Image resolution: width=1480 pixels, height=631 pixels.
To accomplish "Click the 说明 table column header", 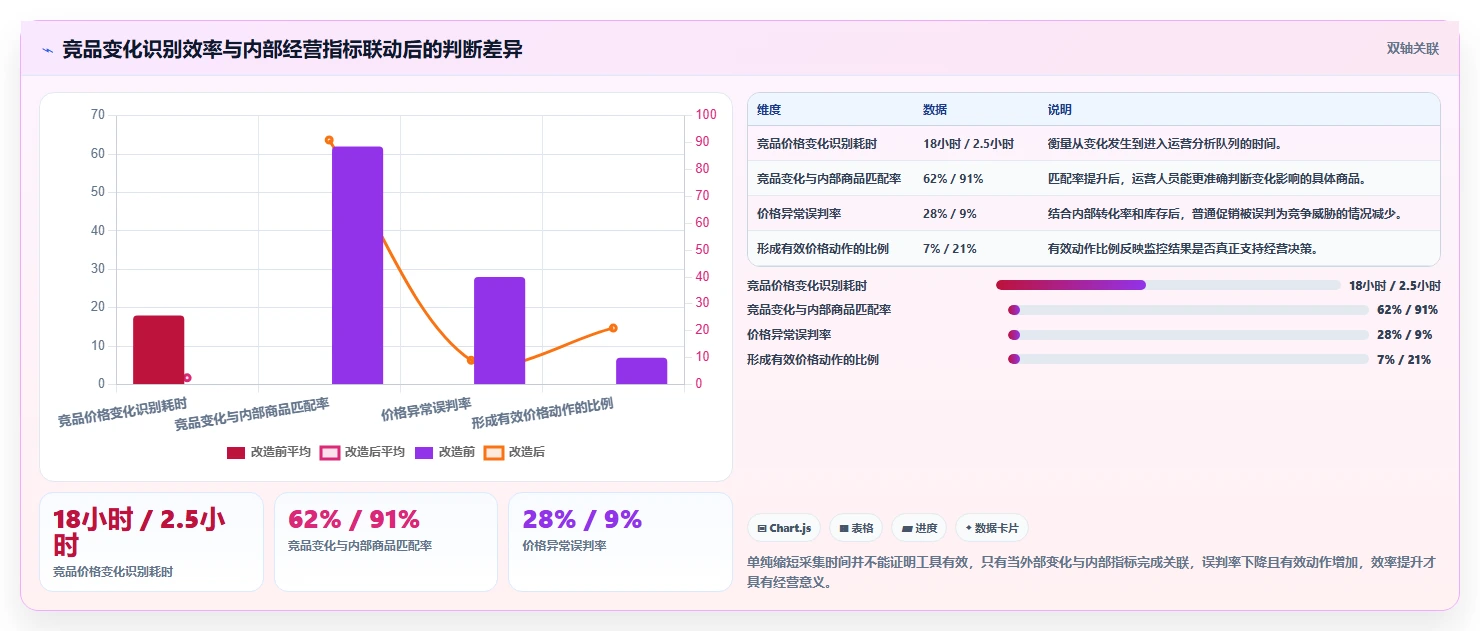I will tap(1060, 109).
